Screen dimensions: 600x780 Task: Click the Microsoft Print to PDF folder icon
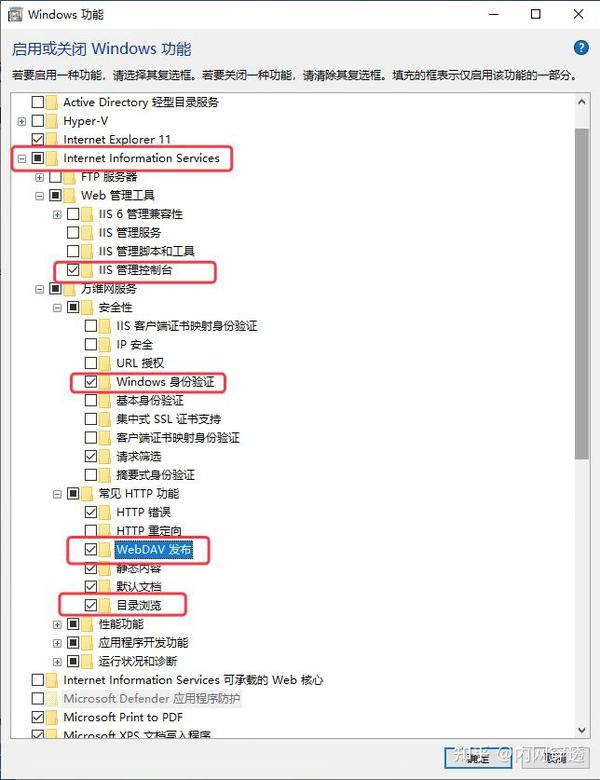point(52,717)
